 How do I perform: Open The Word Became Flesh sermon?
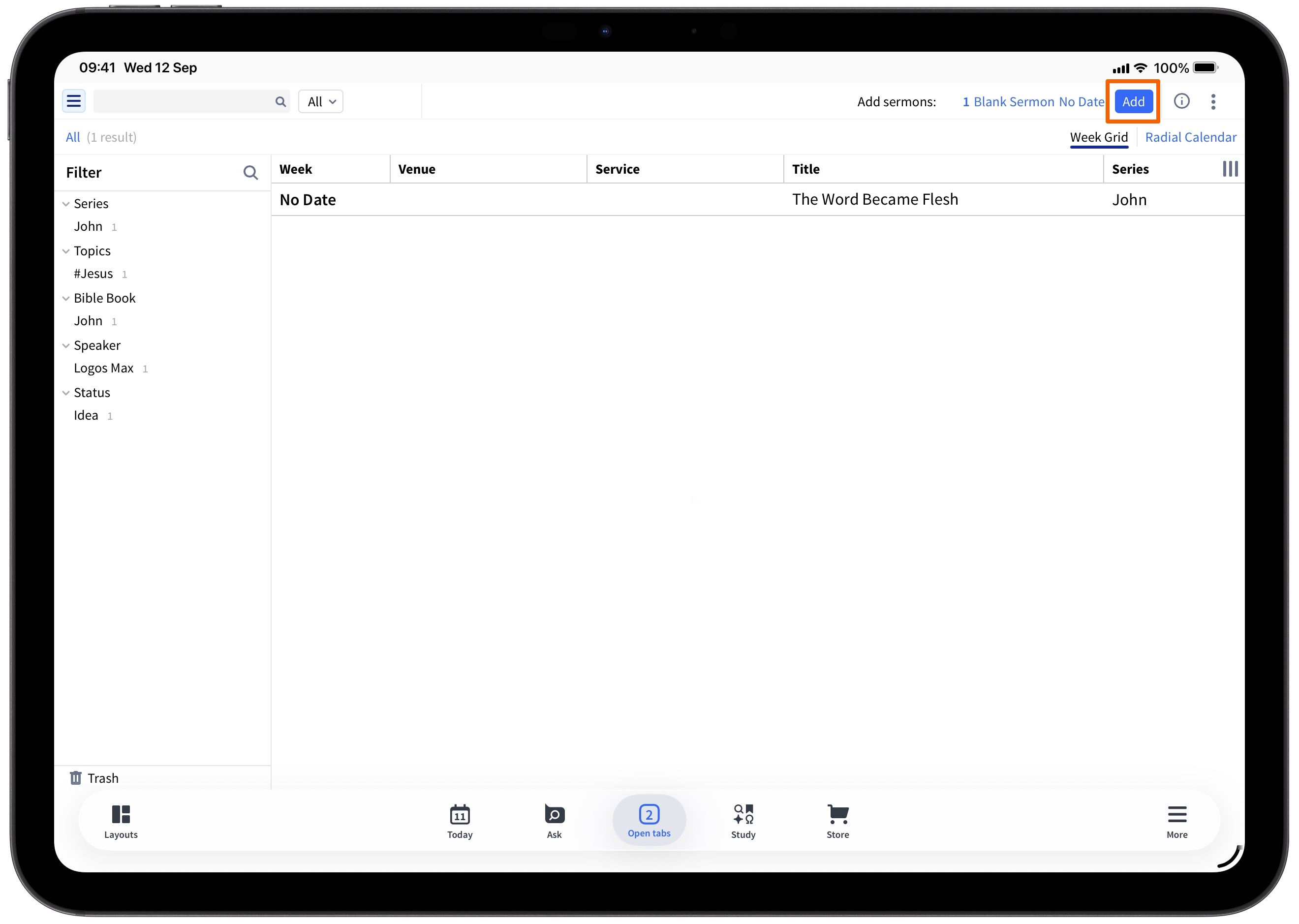click(875, 199)
